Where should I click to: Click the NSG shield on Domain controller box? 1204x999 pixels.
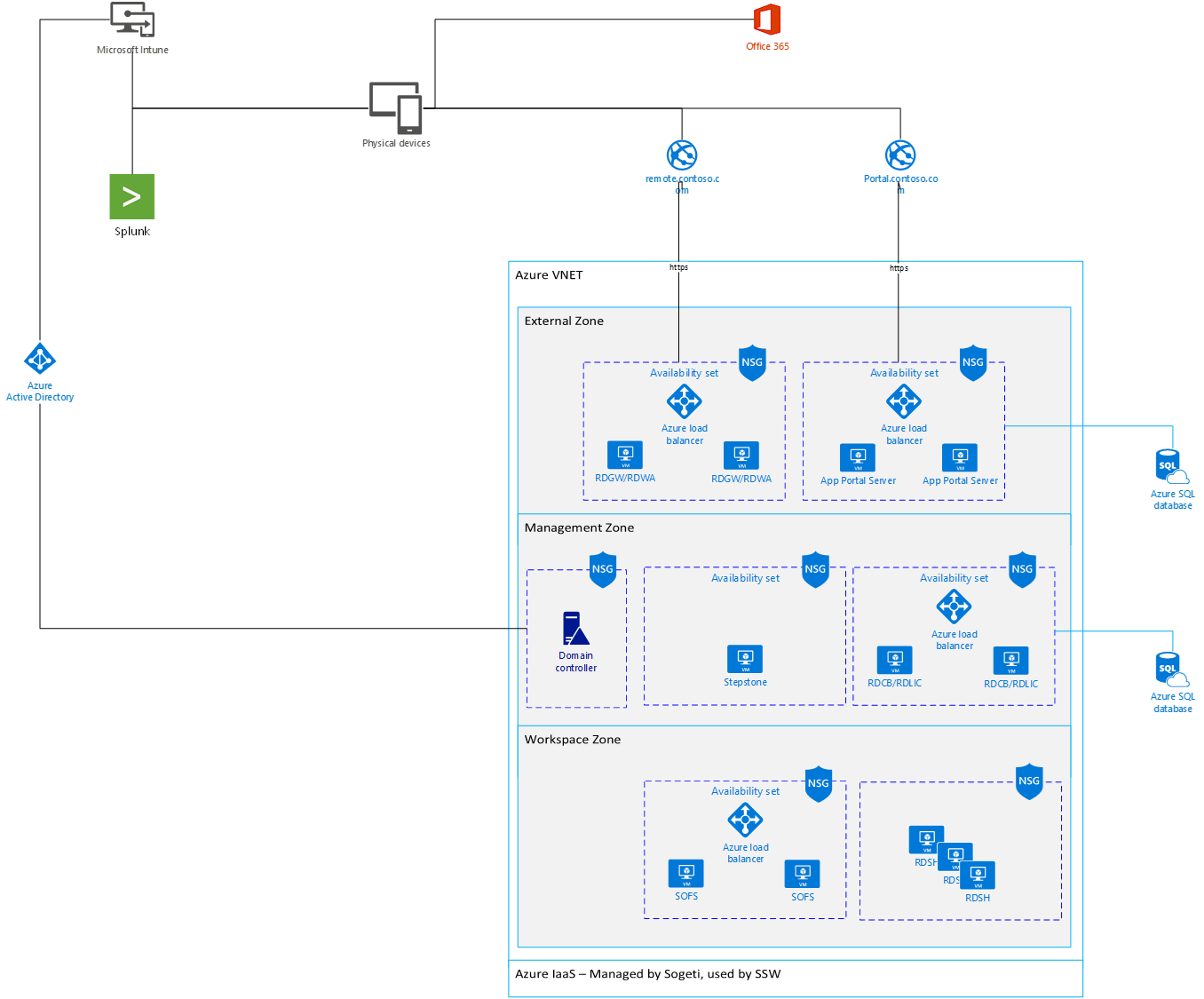tap(603, 569)
